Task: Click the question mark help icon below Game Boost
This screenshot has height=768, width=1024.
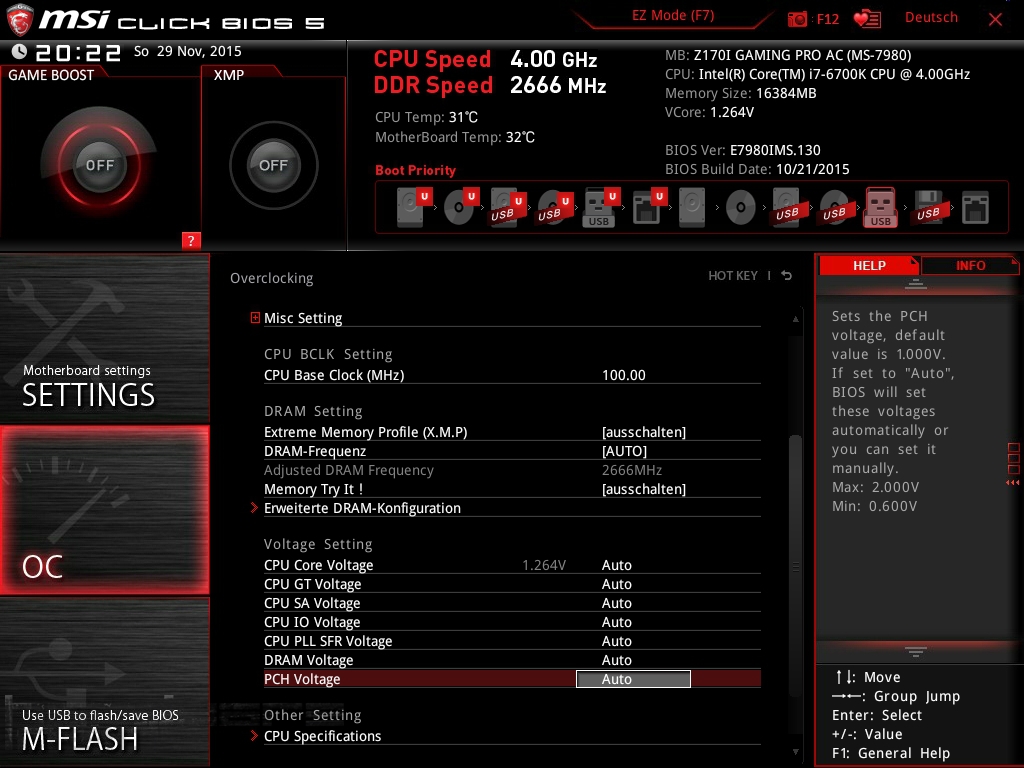Action: point(191,240)
